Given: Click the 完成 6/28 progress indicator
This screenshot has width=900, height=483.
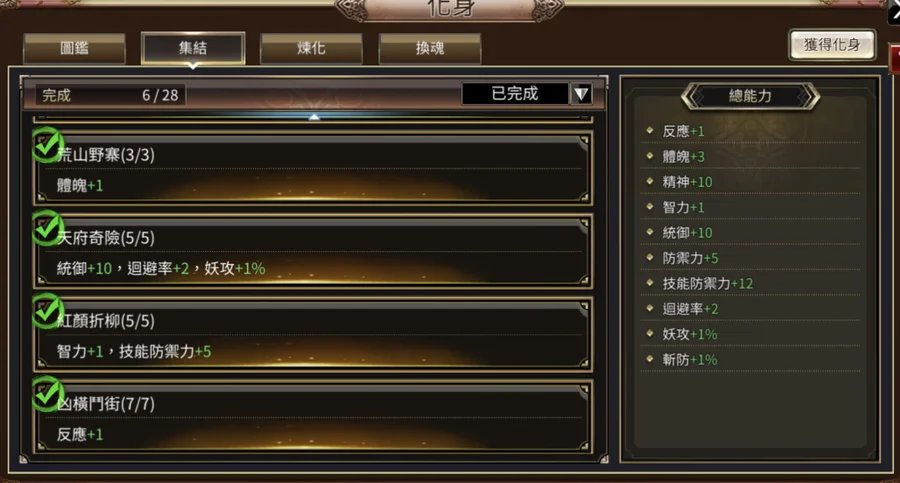Looking at the screenshot, I should pyautogui.click(x=110, y=95).
